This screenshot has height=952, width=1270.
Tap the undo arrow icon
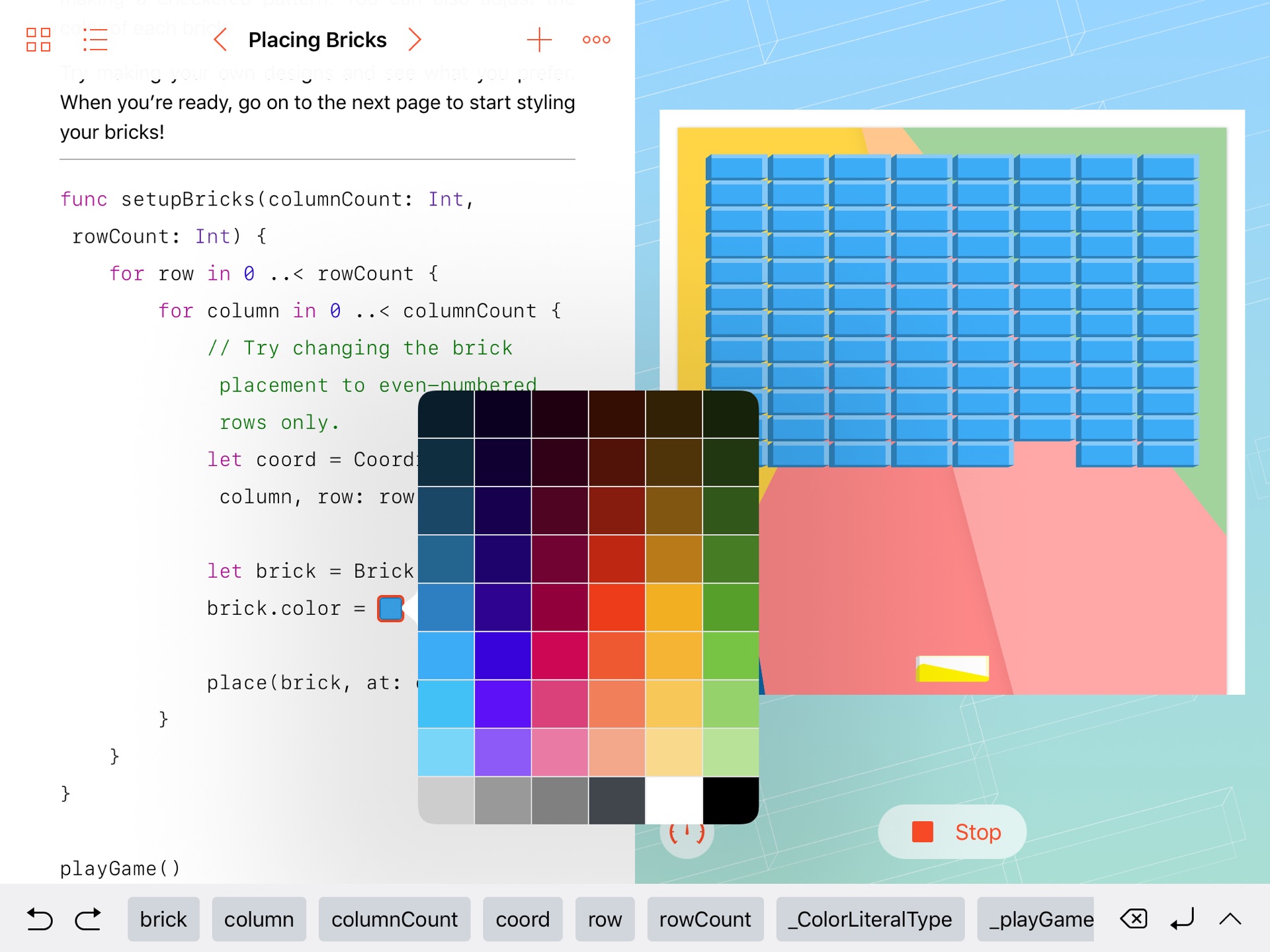click(40, 919)
